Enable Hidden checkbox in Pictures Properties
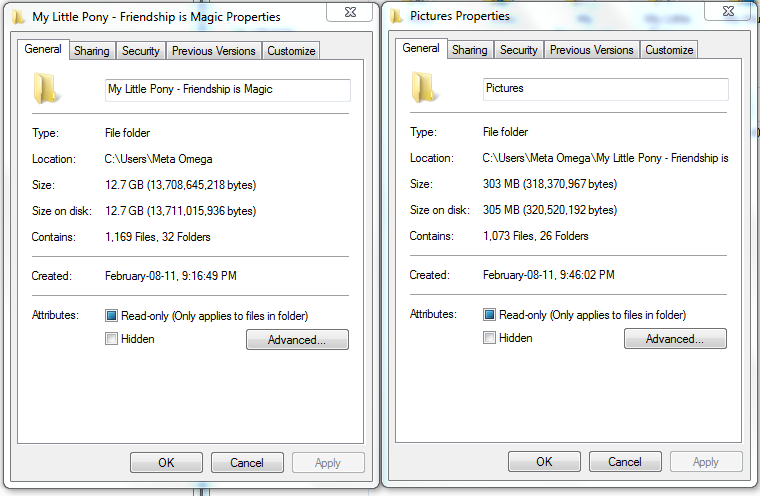This screenshot has width=760, height=496. click(490, 337)
